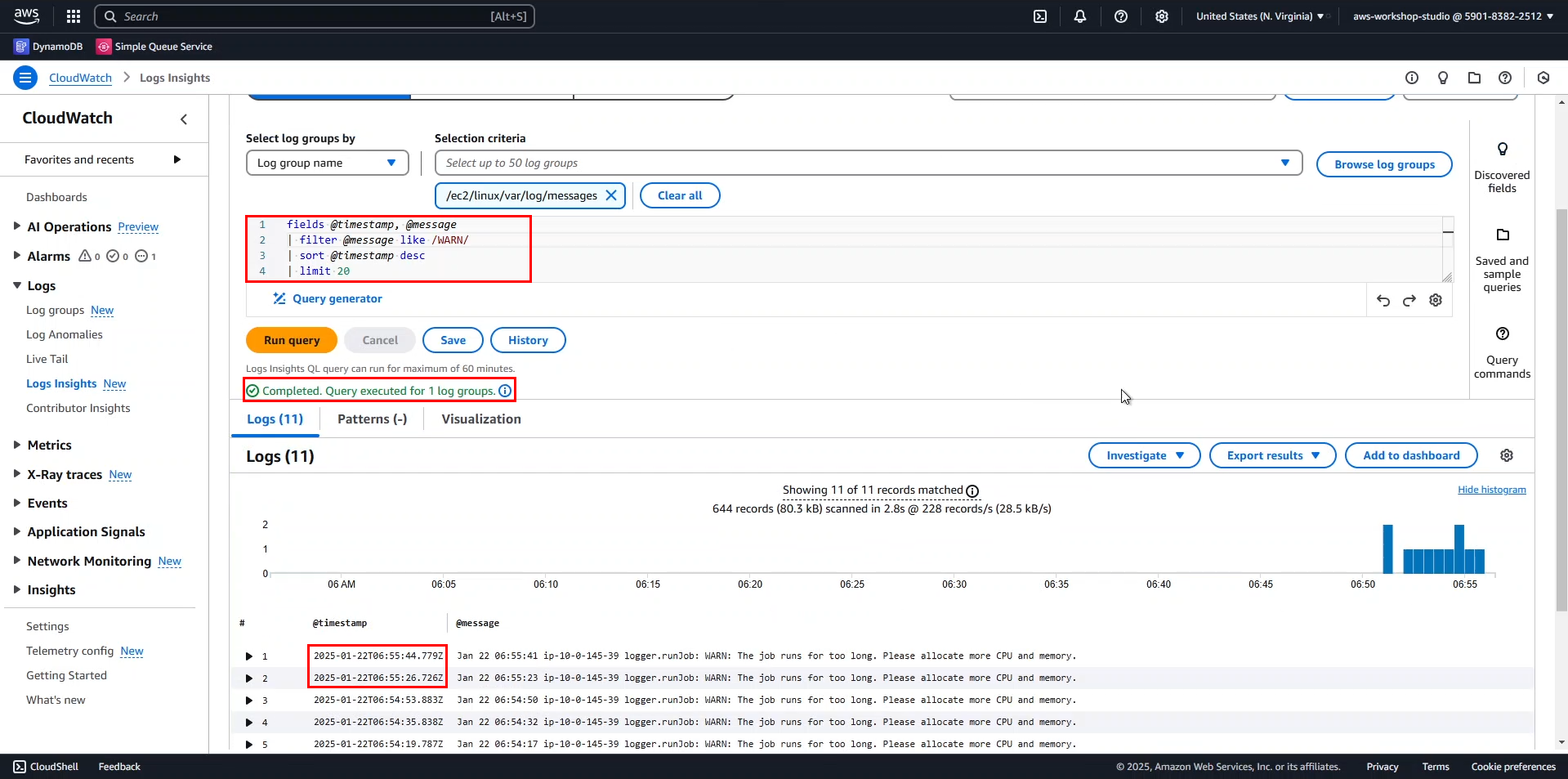Click info icon next to records matched
The height and width of the screenshot is (779, 1568).
click(972, 491)
